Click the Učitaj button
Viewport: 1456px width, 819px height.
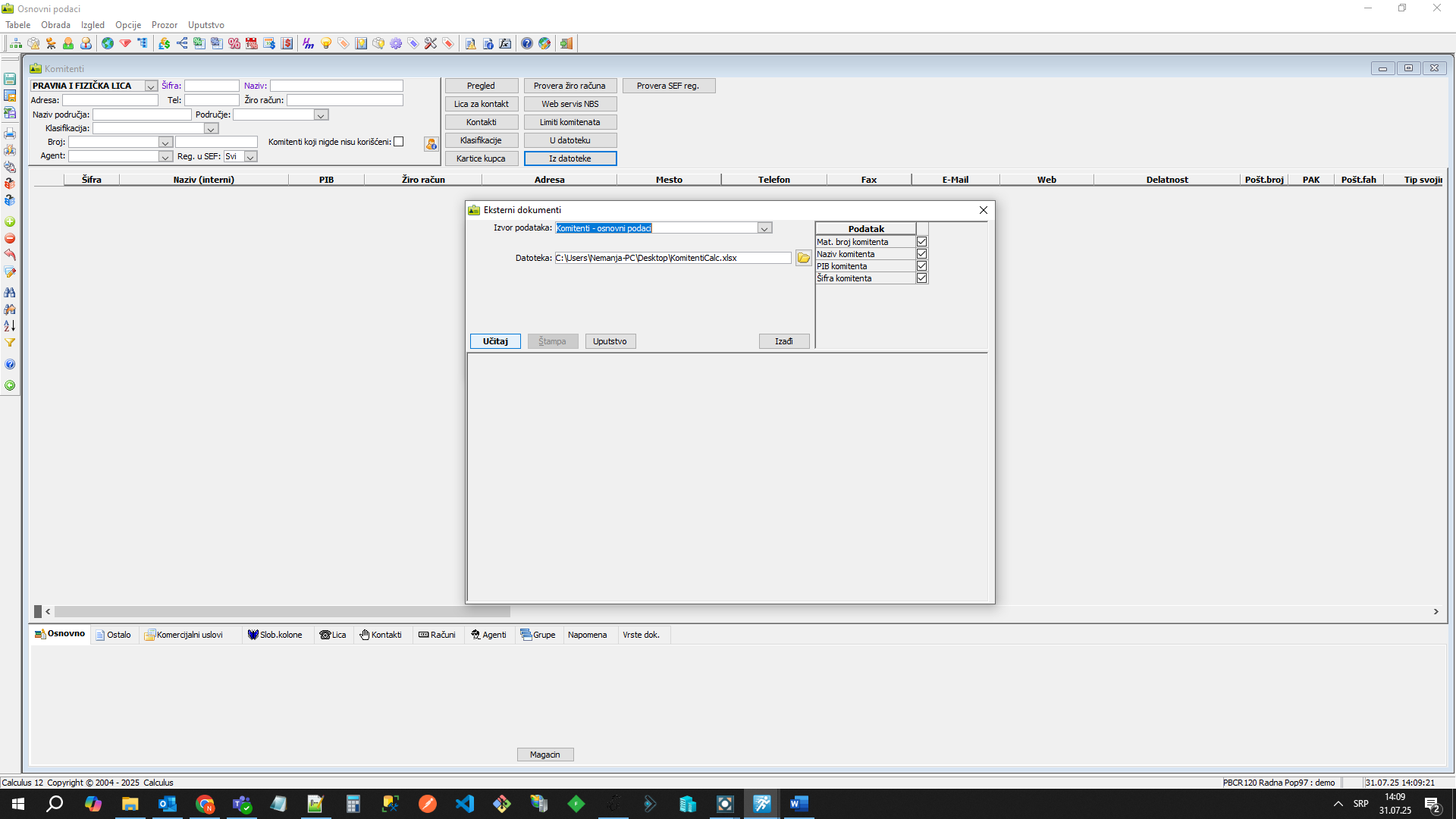point(495,341)
